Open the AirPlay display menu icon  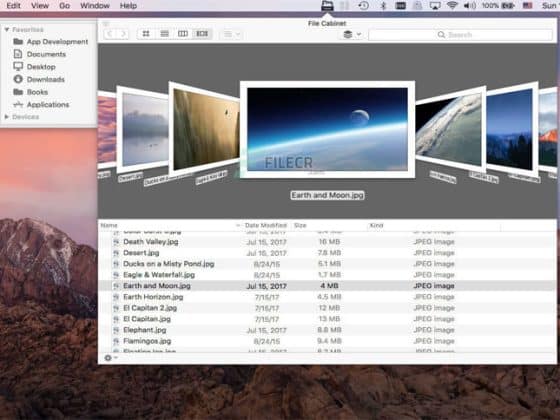(x=435, y=5)
